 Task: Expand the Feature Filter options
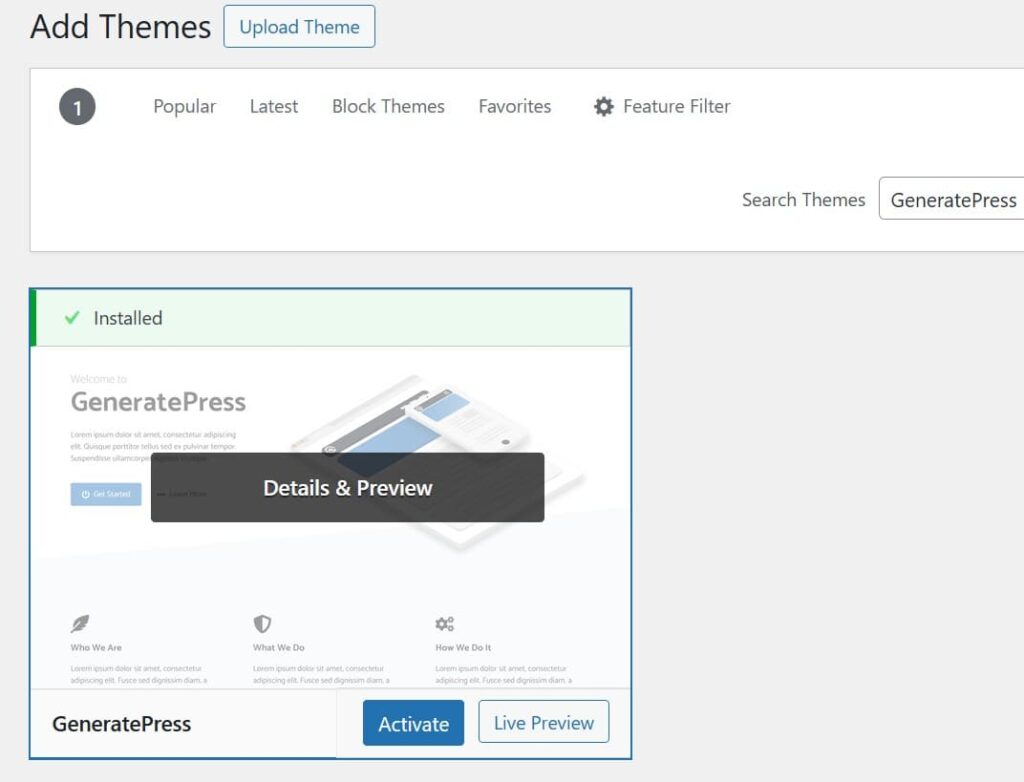[x=676, y=106]
